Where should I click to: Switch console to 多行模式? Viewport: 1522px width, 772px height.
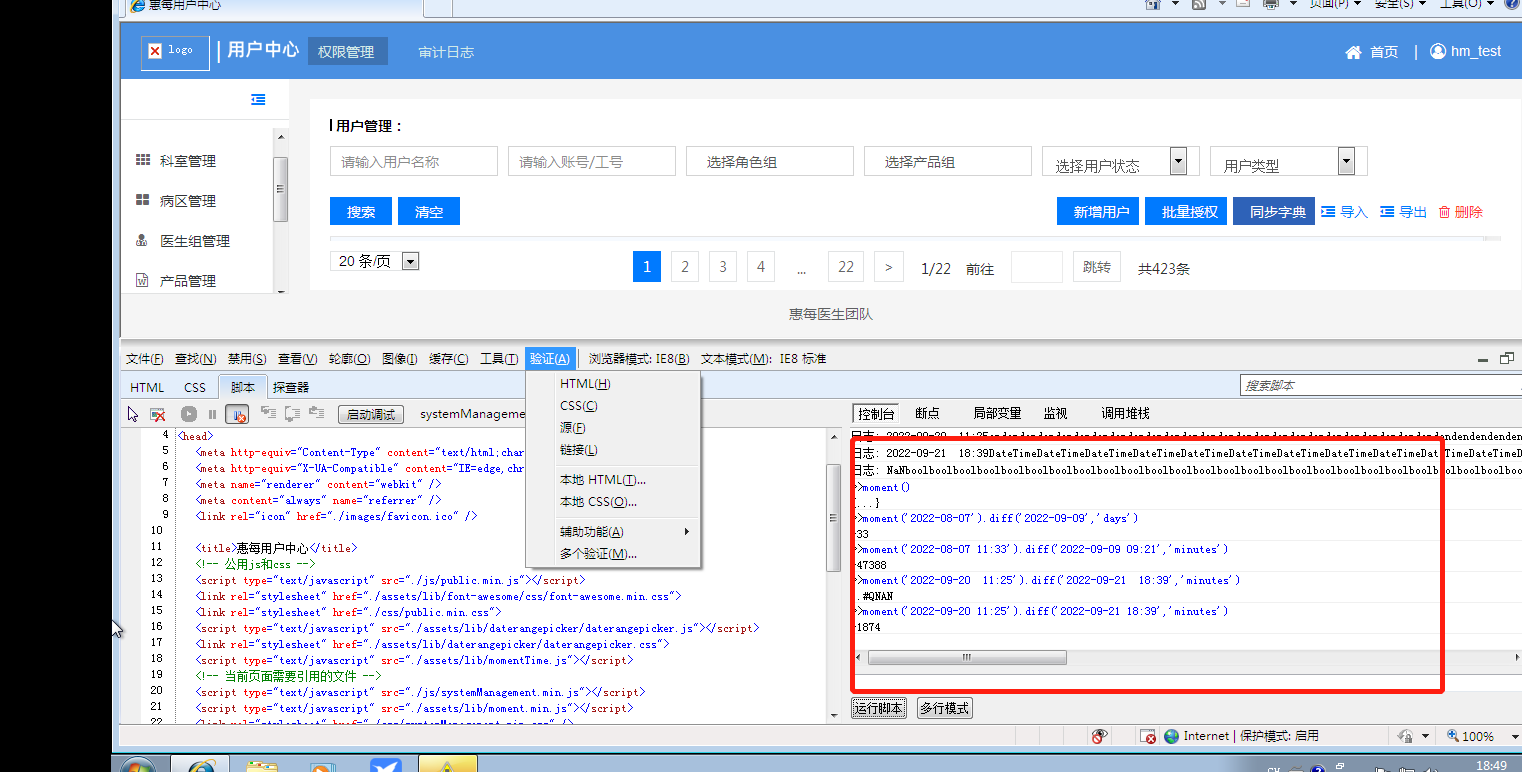[944, 708]
